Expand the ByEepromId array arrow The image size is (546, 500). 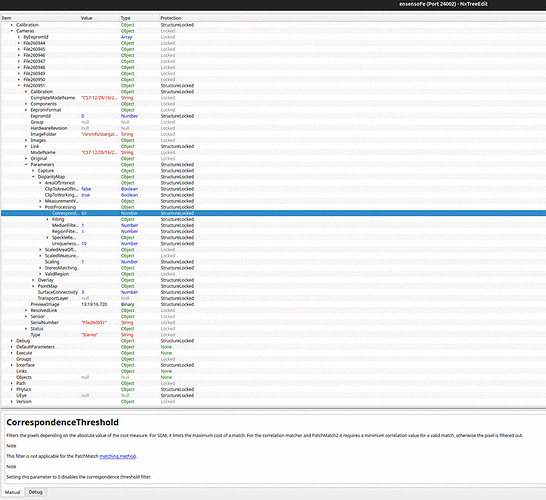pyautogui.click(x=19, y=37)
